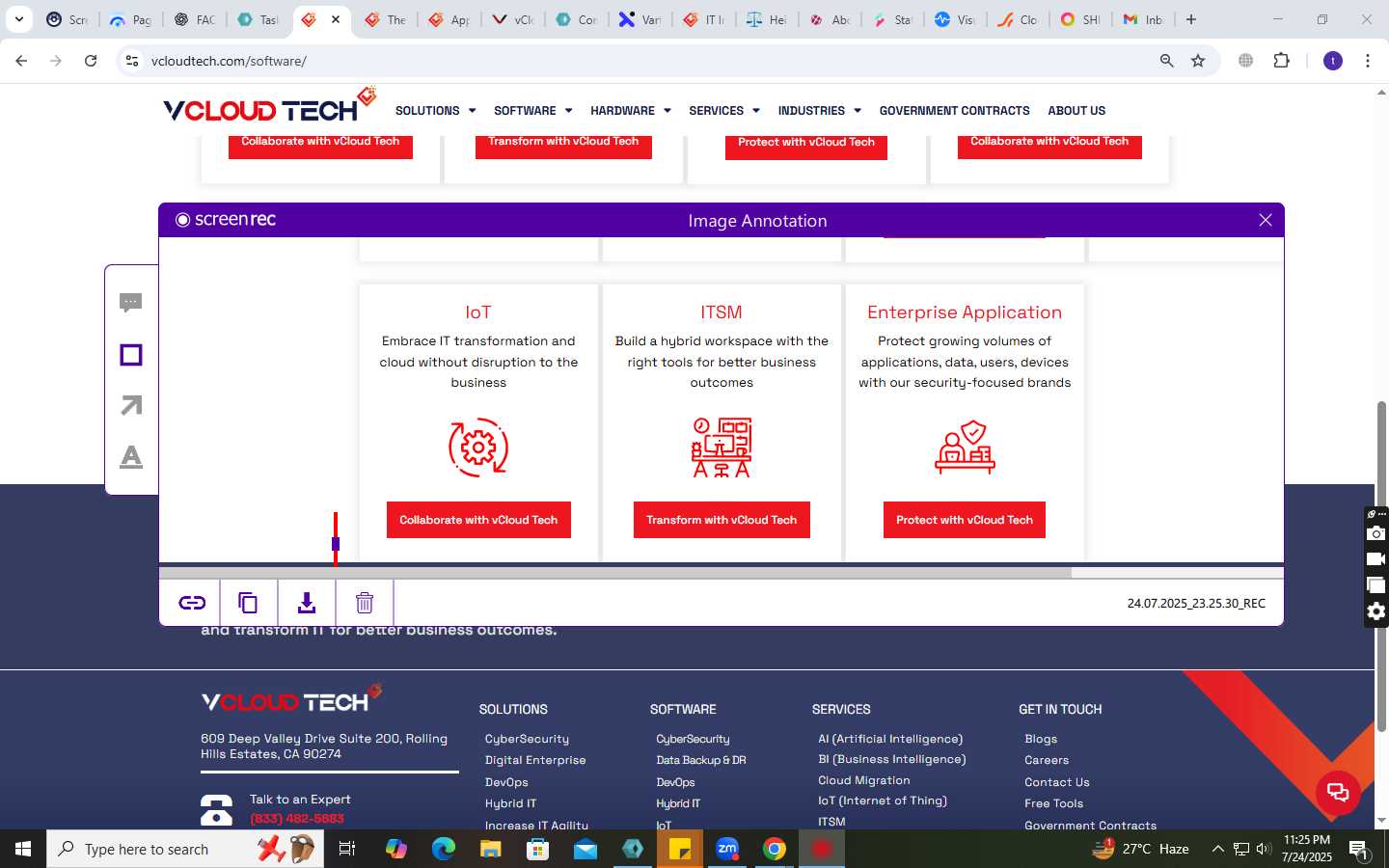
Task: Open Zoom from the taskbar
Action: 727,849
